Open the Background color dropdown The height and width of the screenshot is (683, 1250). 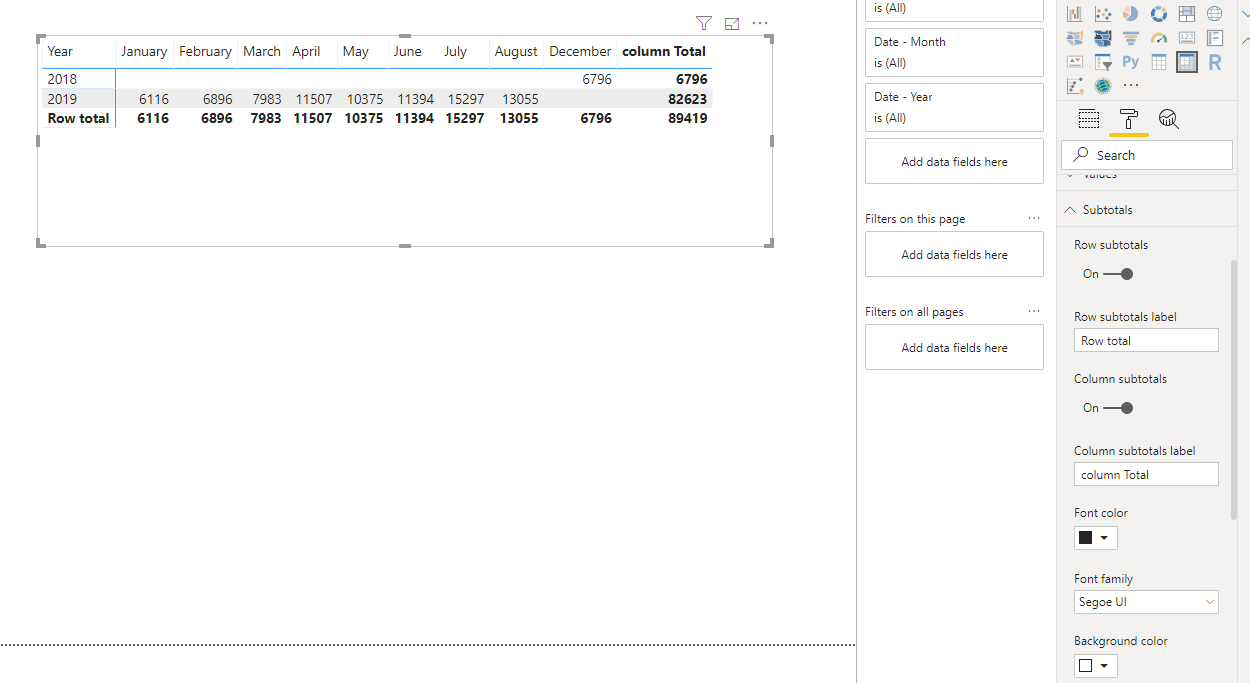(x=1096, y=666)
